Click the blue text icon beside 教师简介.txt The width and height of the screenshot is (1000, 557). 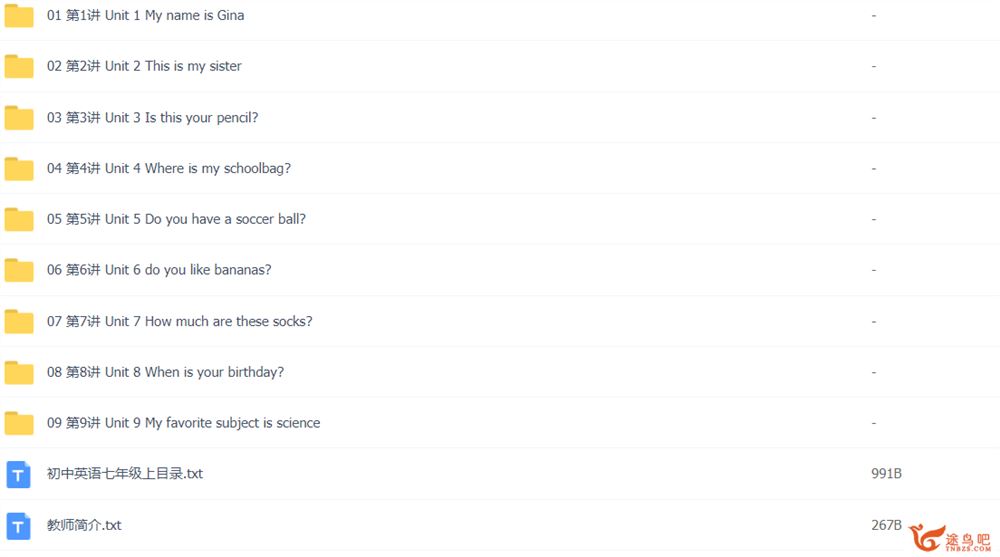point(18,526)
